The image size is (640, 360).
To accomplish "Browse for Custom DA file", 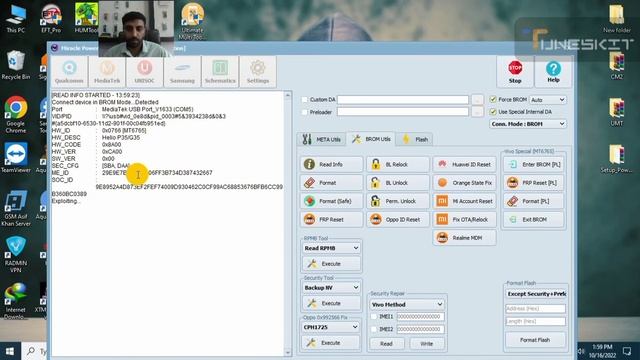I will coord(477,100).
